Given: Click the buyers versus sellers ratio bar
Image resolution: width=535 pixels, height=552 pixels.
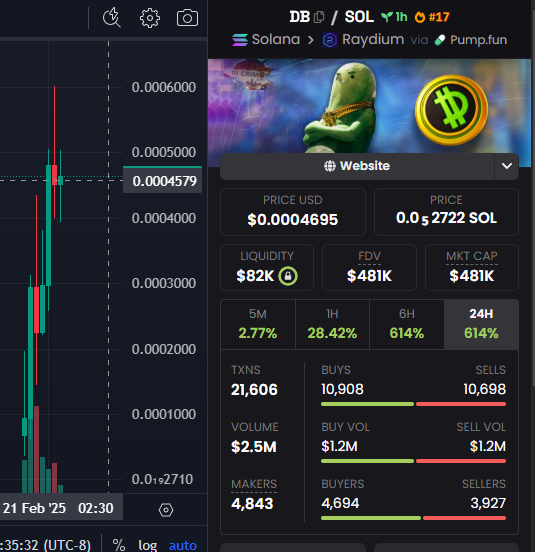Looking at the screenshot, I should 414,518.
